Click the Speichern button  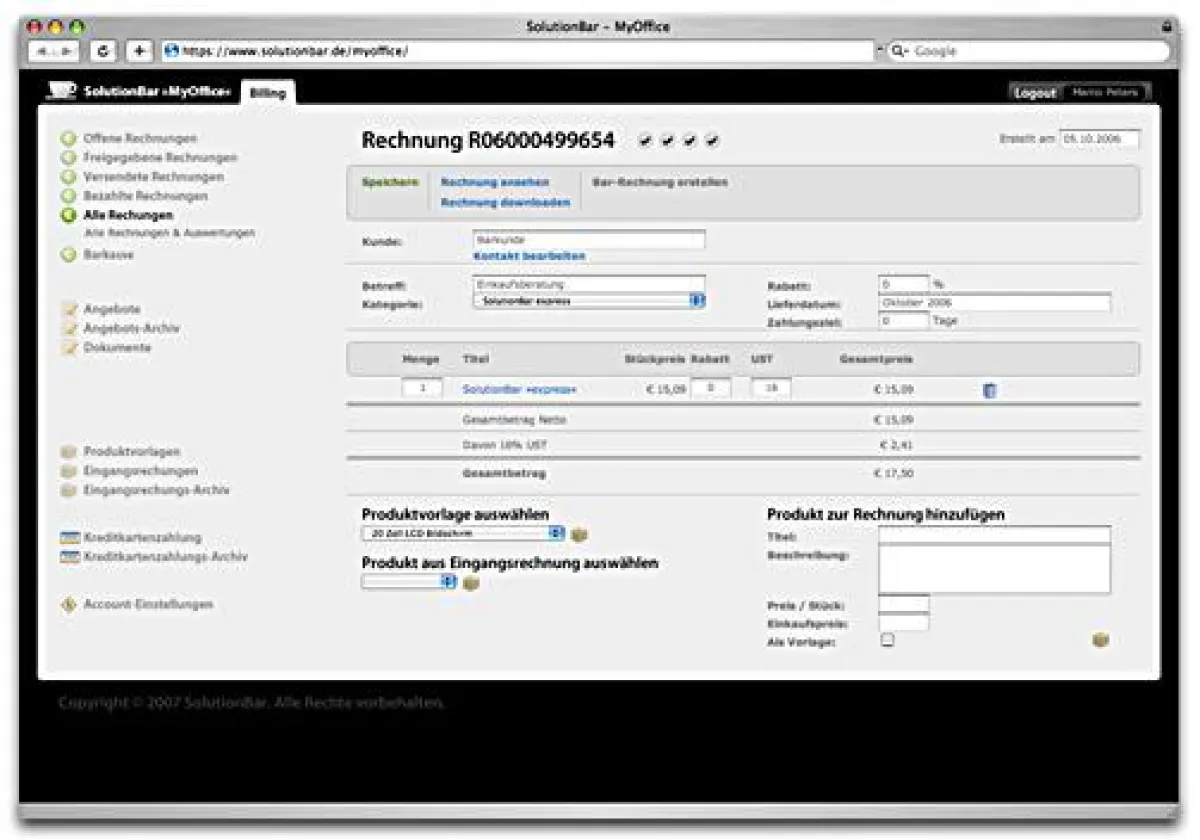pos(389,183)
